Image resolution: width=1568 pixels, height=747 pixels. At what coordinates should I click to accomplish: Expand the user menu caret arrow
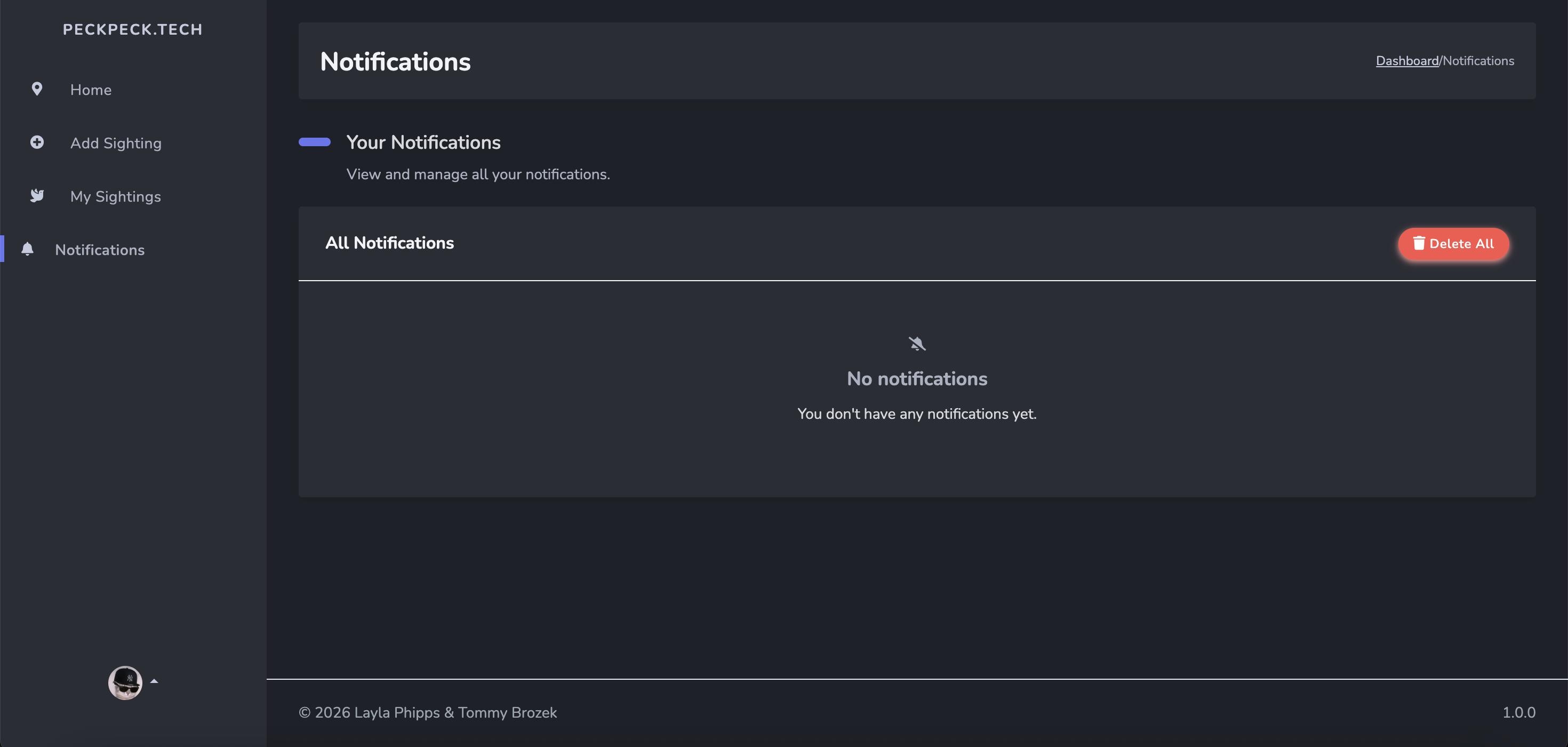[x=154, y=681]
